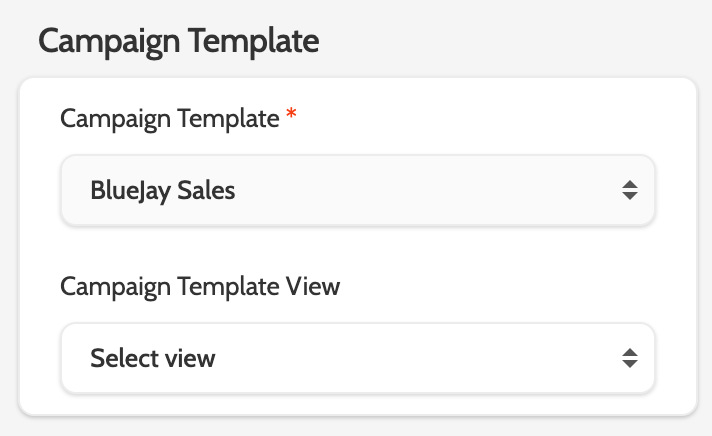Click empty middle area of Select view field
This screenshot has width=712, height=436.
420,357
